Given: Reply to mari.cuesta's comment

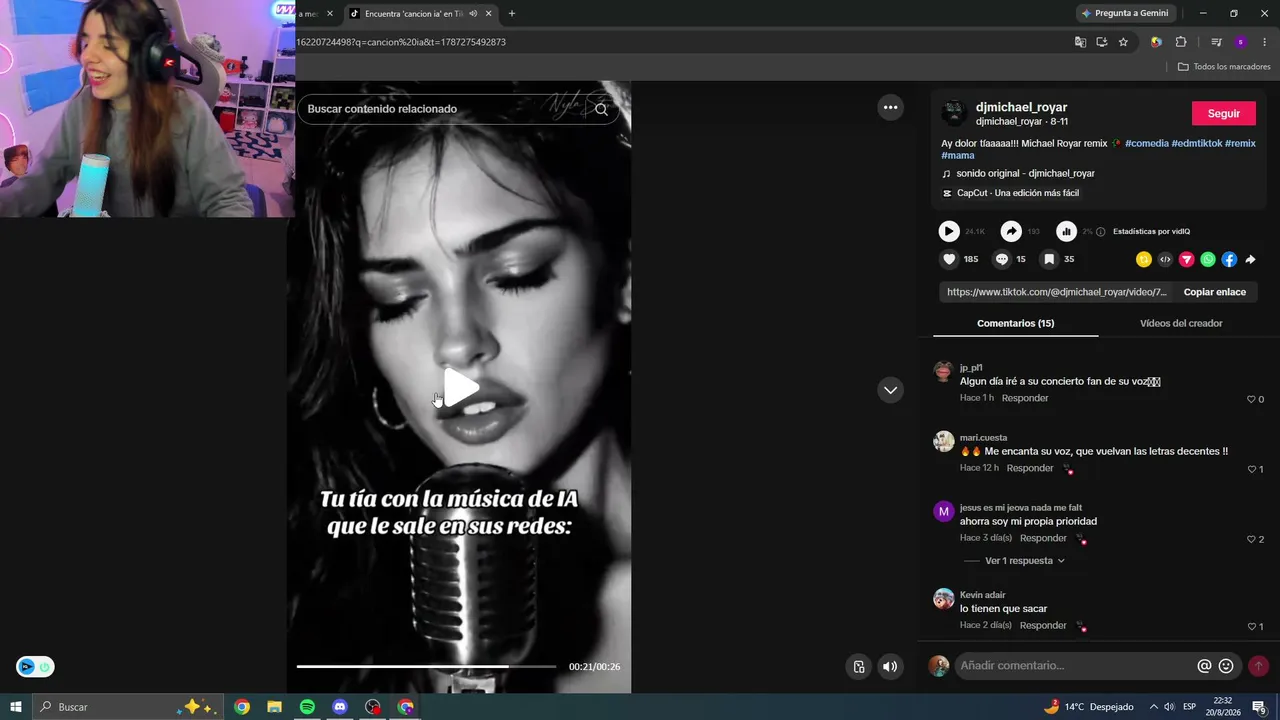Looking at the screenshot, I should tap(1030, 468).
